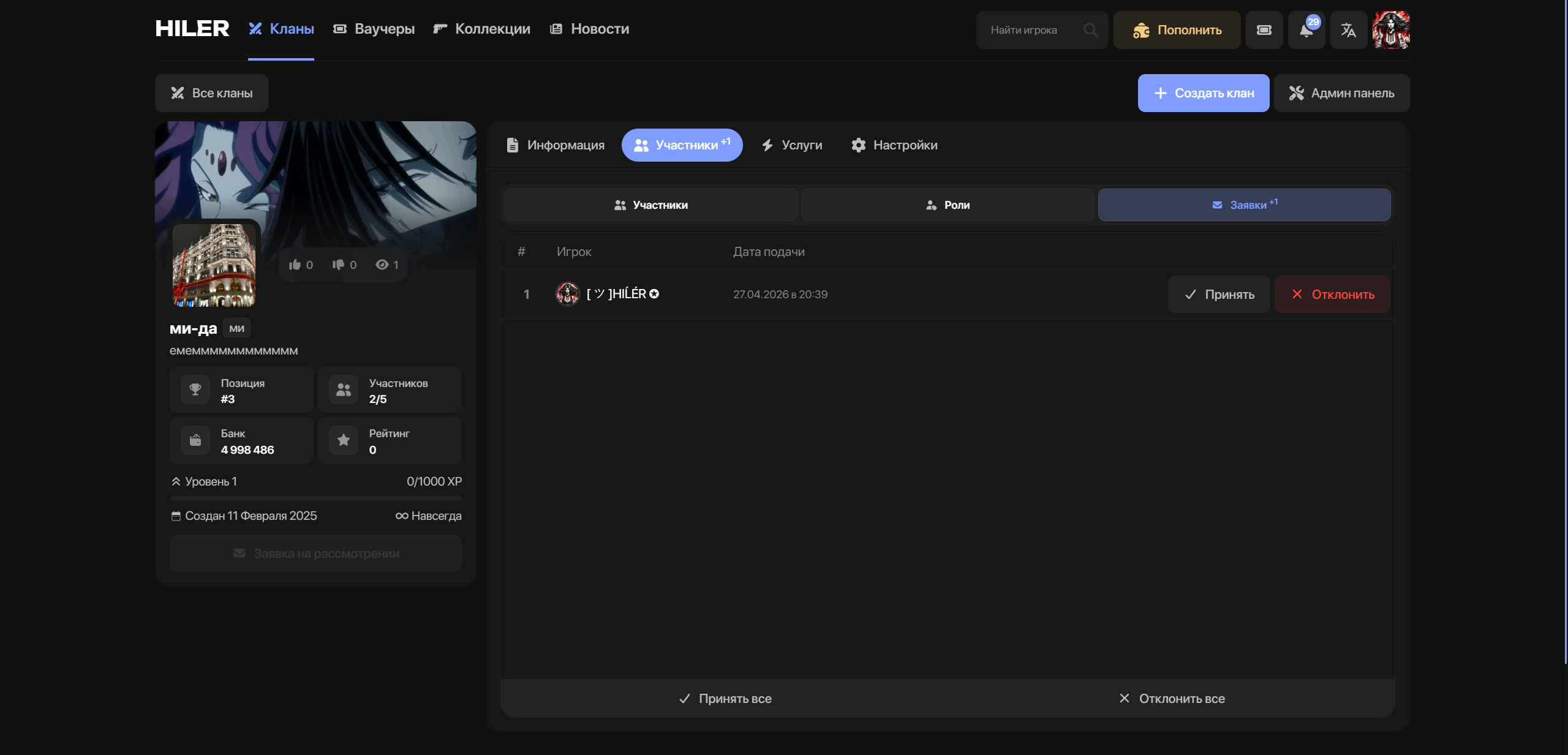Click Заявка на рассмотрении button

tap(315, 554)
